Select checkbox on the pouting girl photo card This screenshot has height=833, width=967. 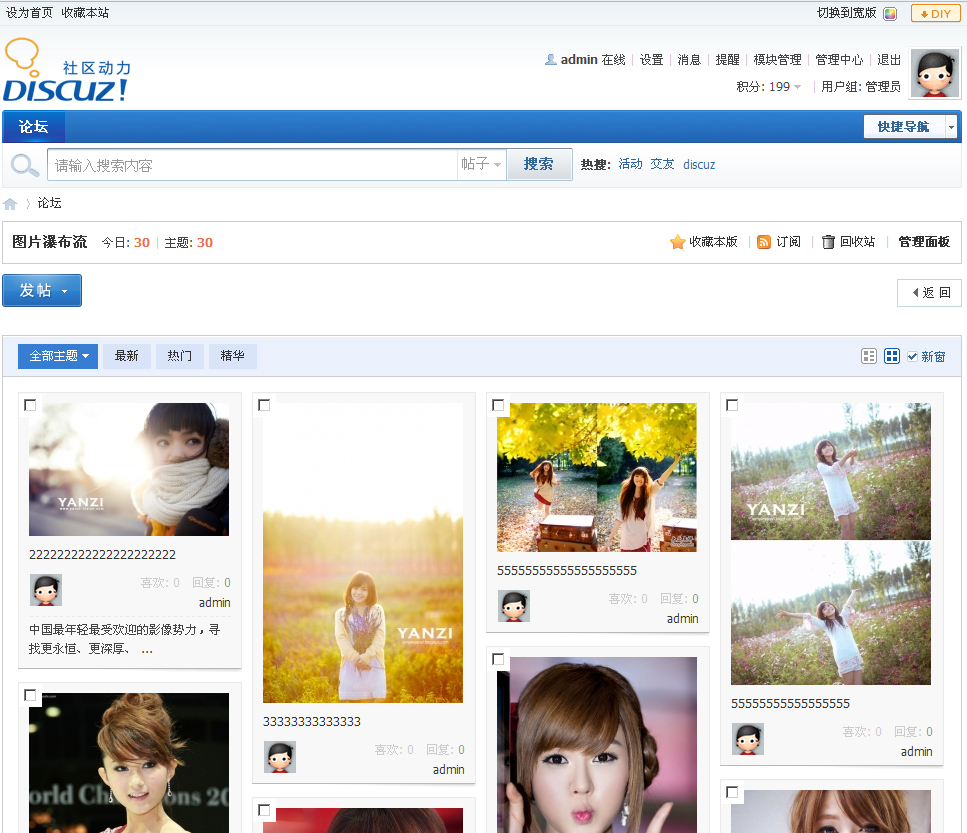(498, 659)
